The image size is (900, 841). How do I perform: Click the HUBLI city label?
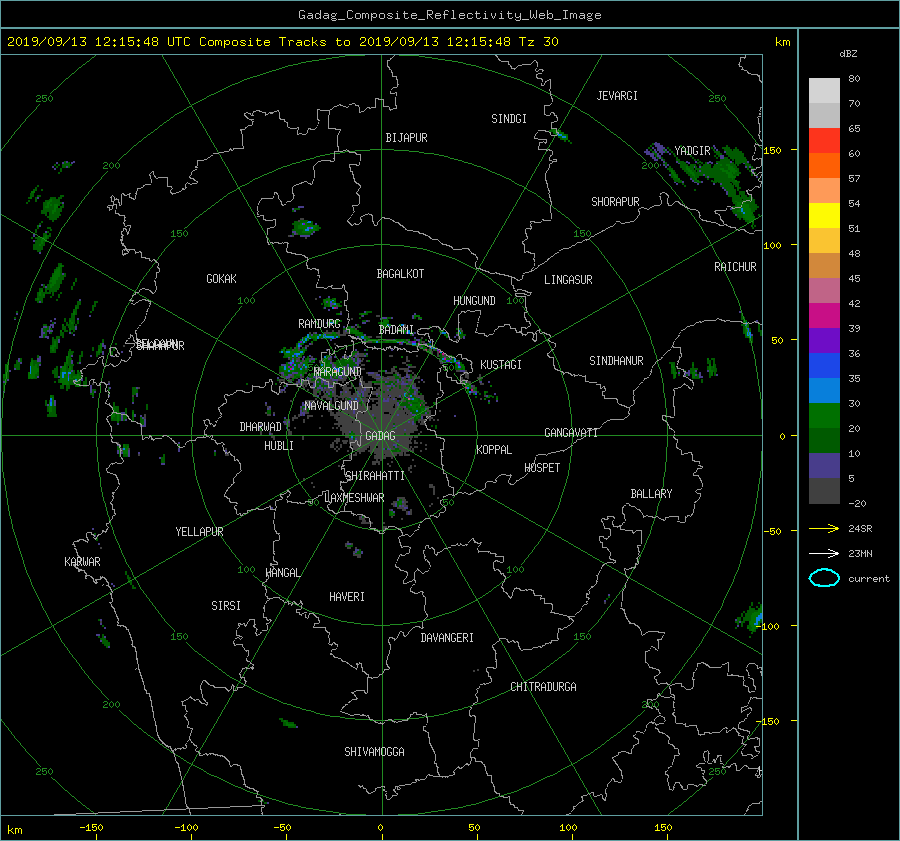click(279, 446)
